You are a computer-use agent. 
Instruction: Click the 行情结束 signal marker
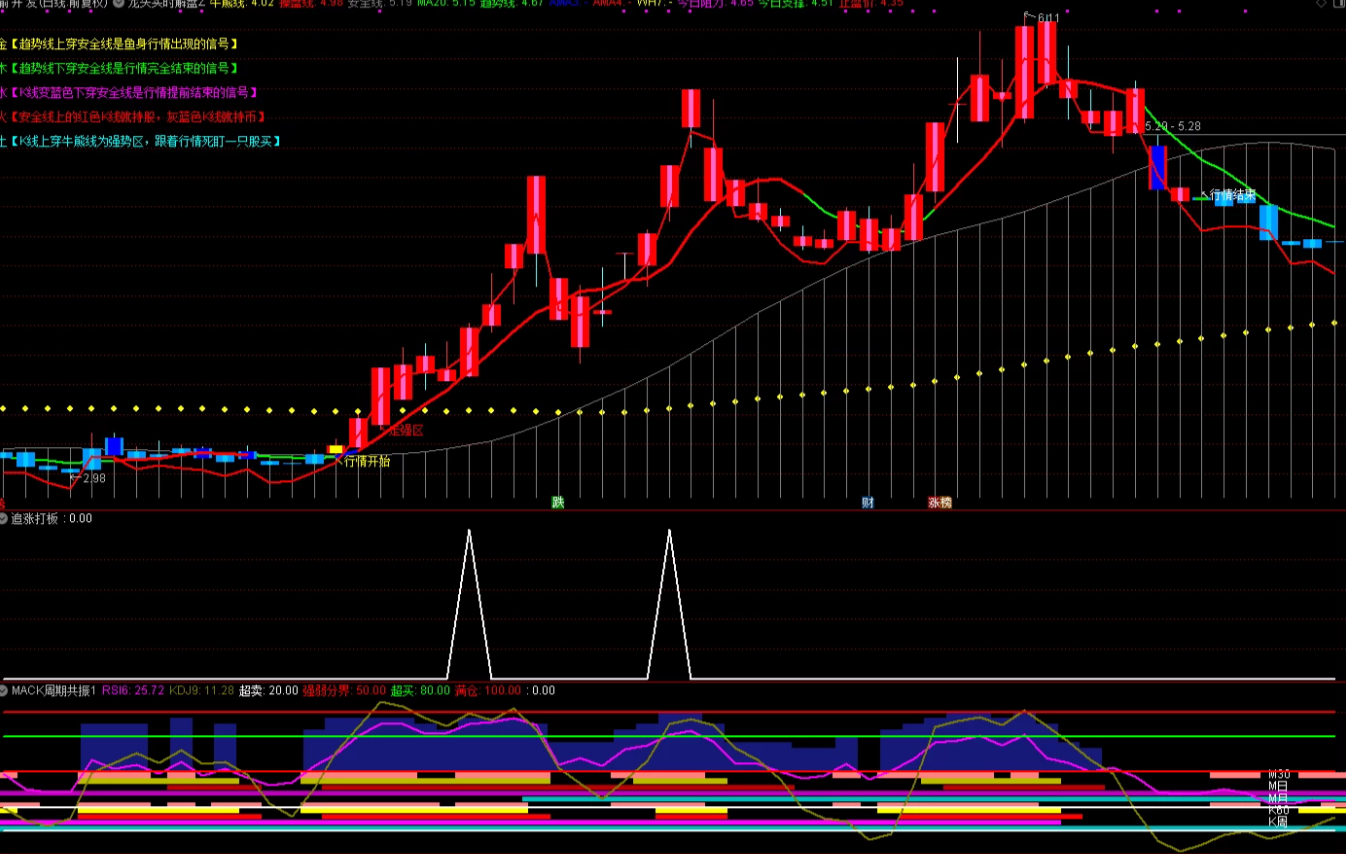click(1232, 195)
